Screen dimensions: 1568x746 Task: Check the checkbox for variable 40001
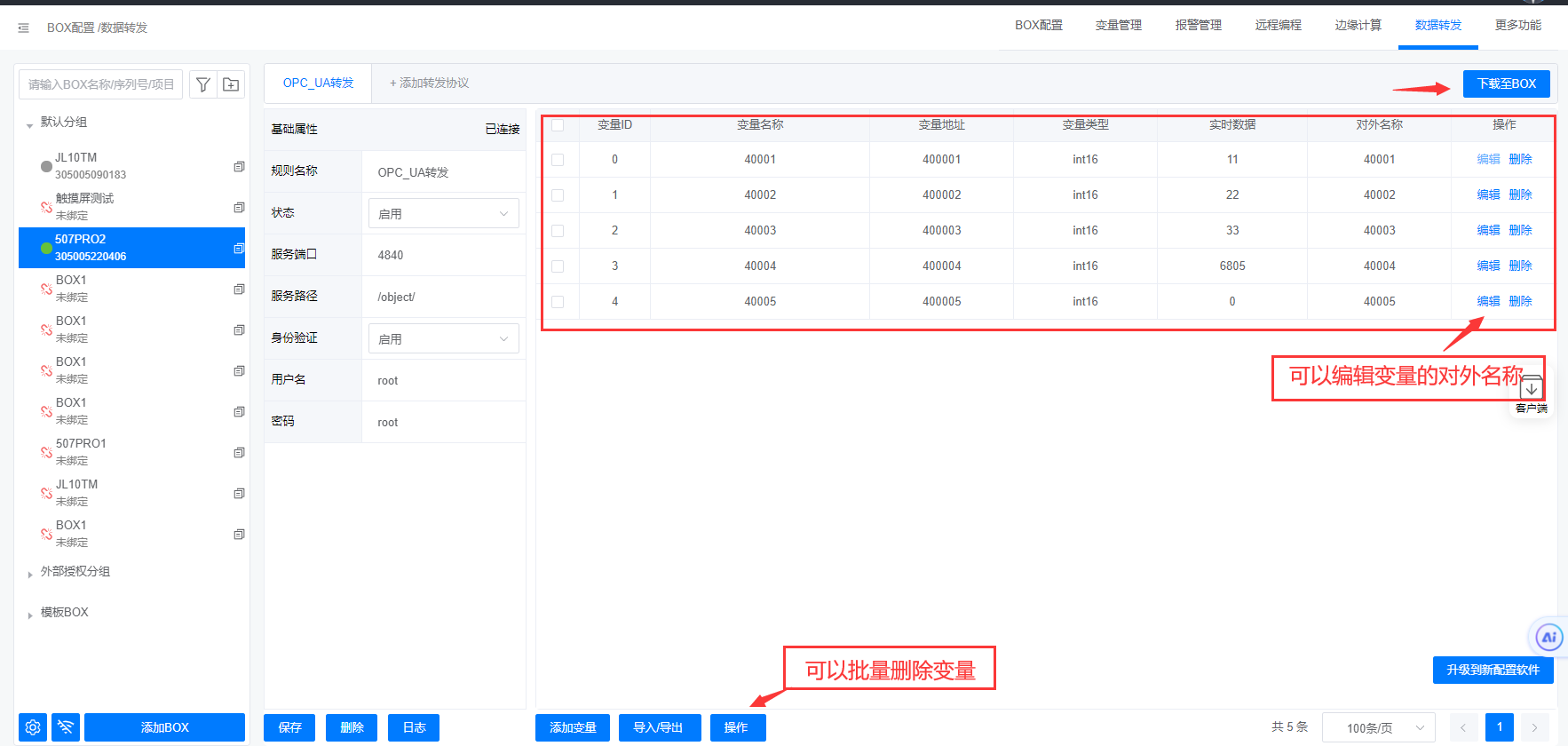[558, 160]
